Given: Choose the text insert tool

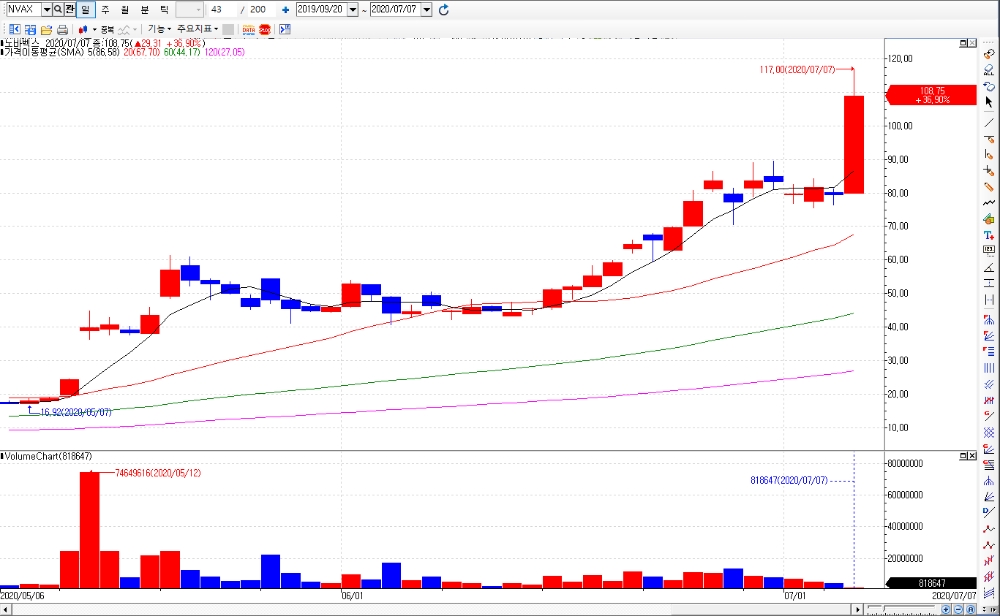Looking at the screenshot, I should (x=989, y=235).
